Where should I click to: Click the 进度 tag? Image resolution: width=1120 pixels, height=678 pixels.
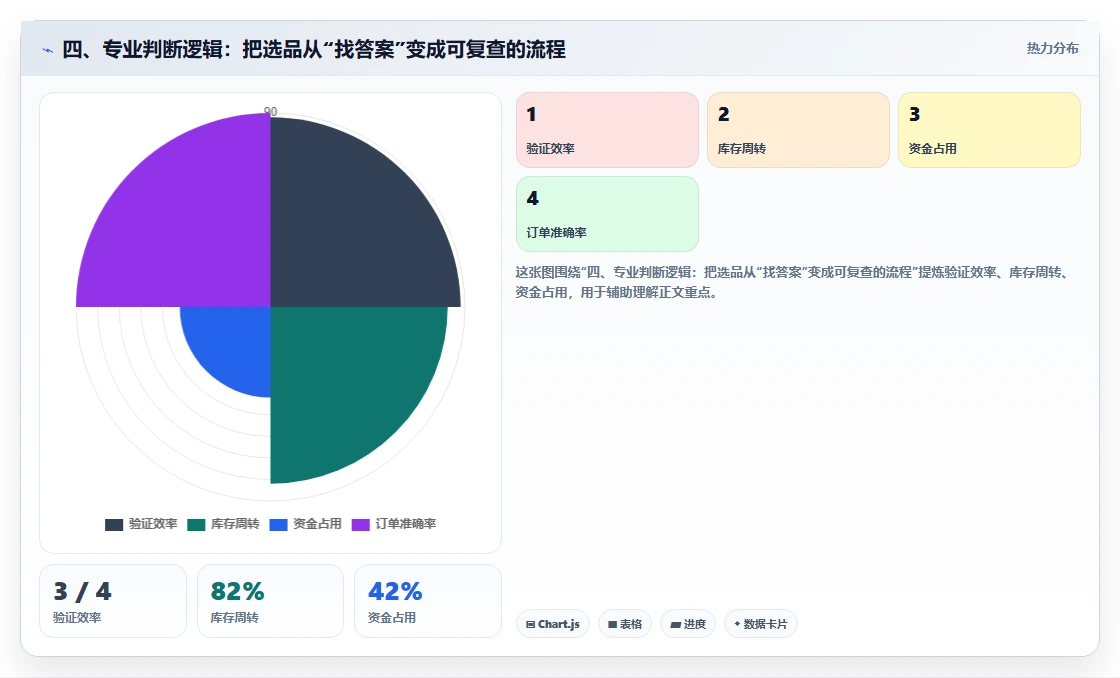coord(688,624)
